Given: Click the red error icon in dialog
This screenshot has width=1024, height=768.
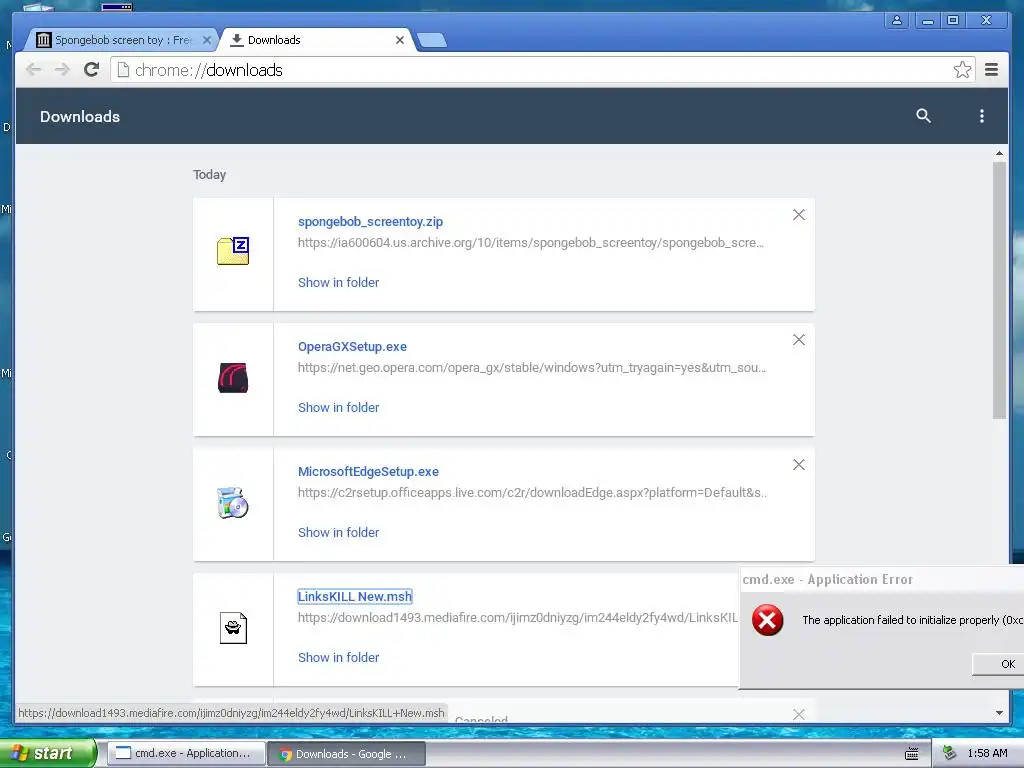Looking at the screenshot, I should pos(767,620).
